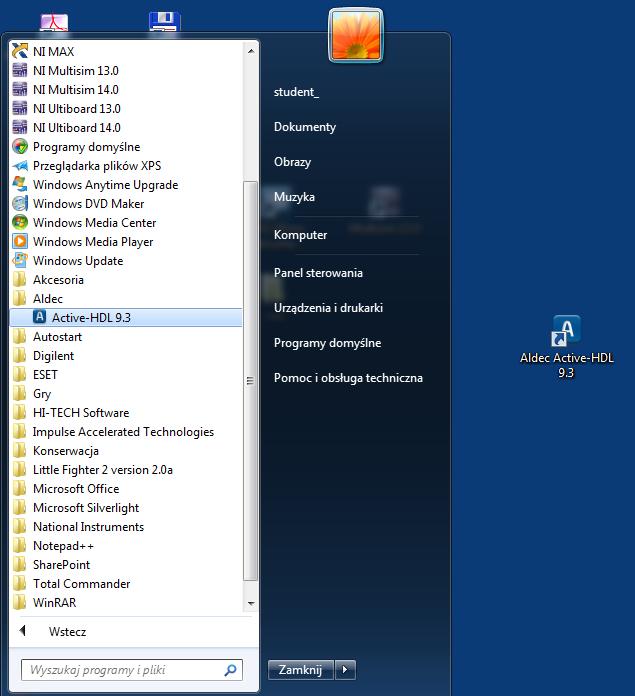Open Komputer
The width and height of the screenshot is (635, 696).
pyautogui.click(x=300, y=235)
